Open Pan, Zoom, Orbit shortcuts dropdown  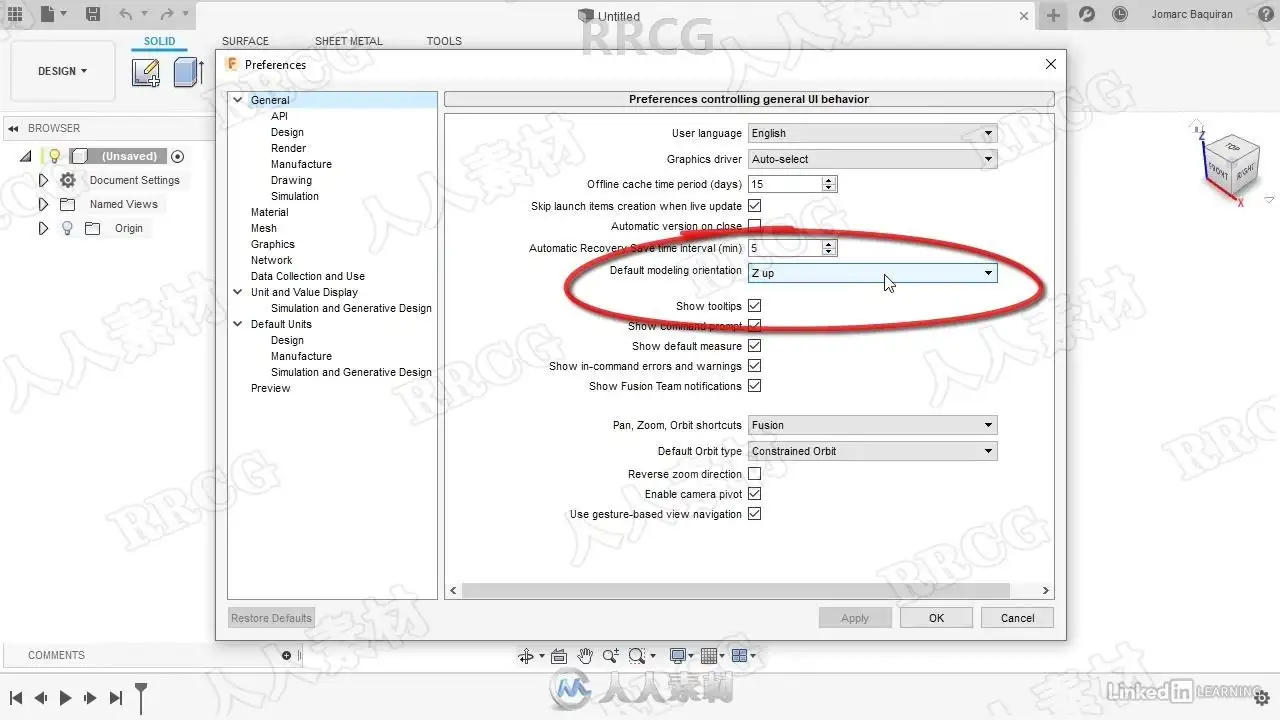pos(872,425)
